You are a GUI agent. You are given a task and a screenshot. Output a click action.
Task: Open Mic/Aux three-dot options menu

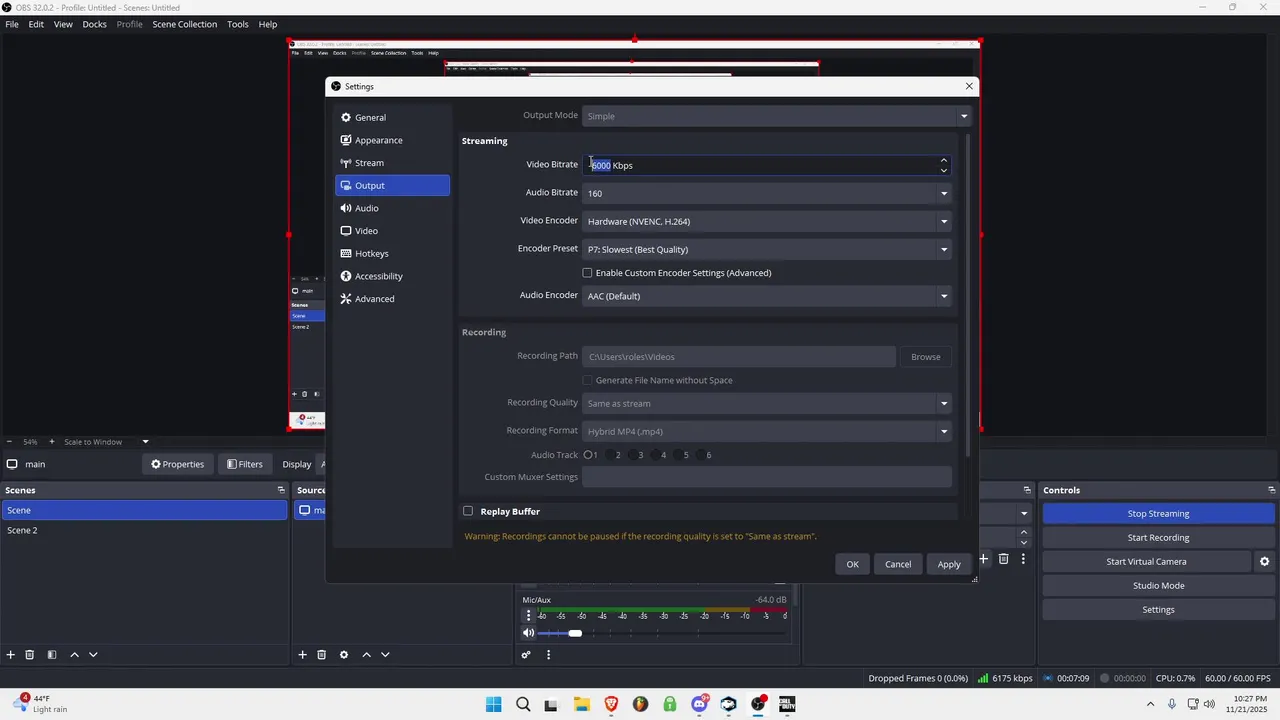(528, 616)
